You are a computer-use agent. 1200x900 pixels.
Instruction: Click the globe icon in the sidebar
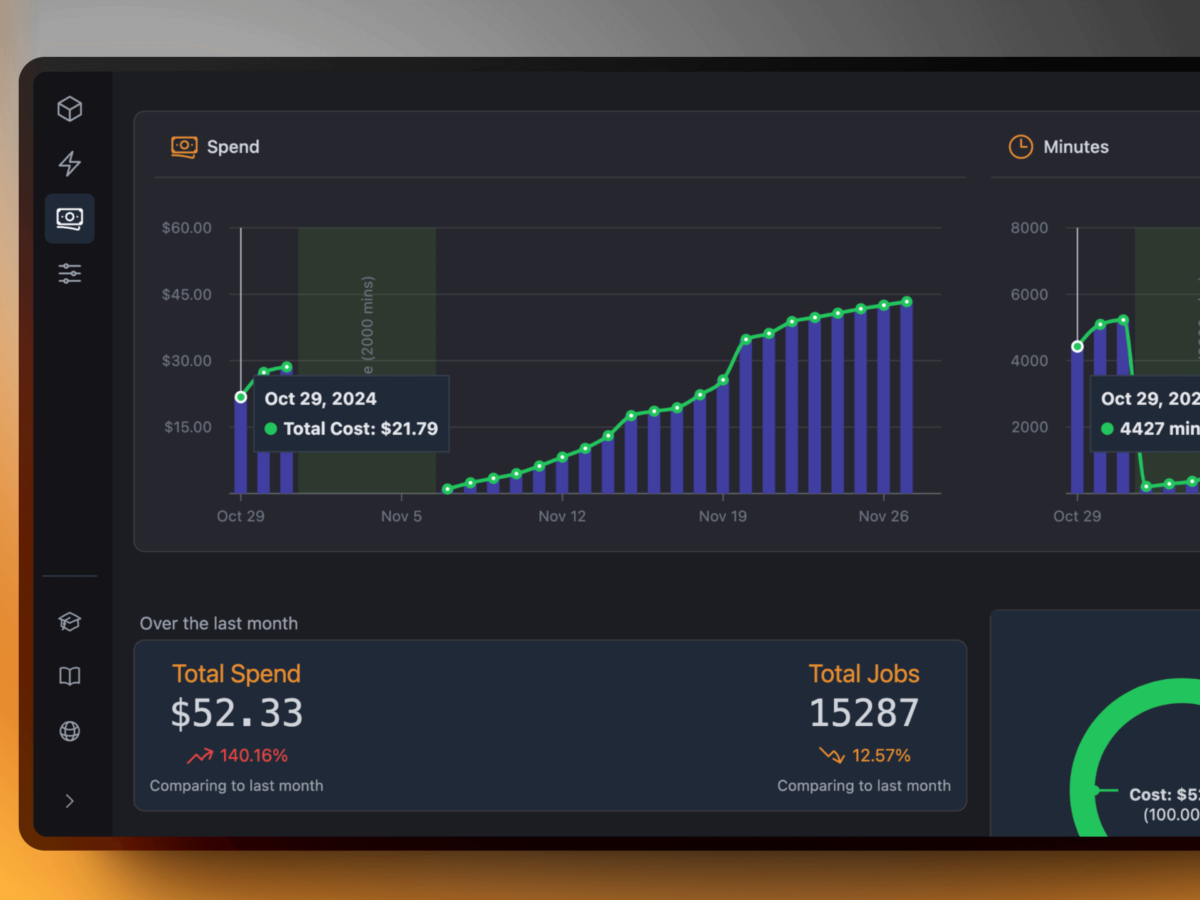tap(69, 731)
